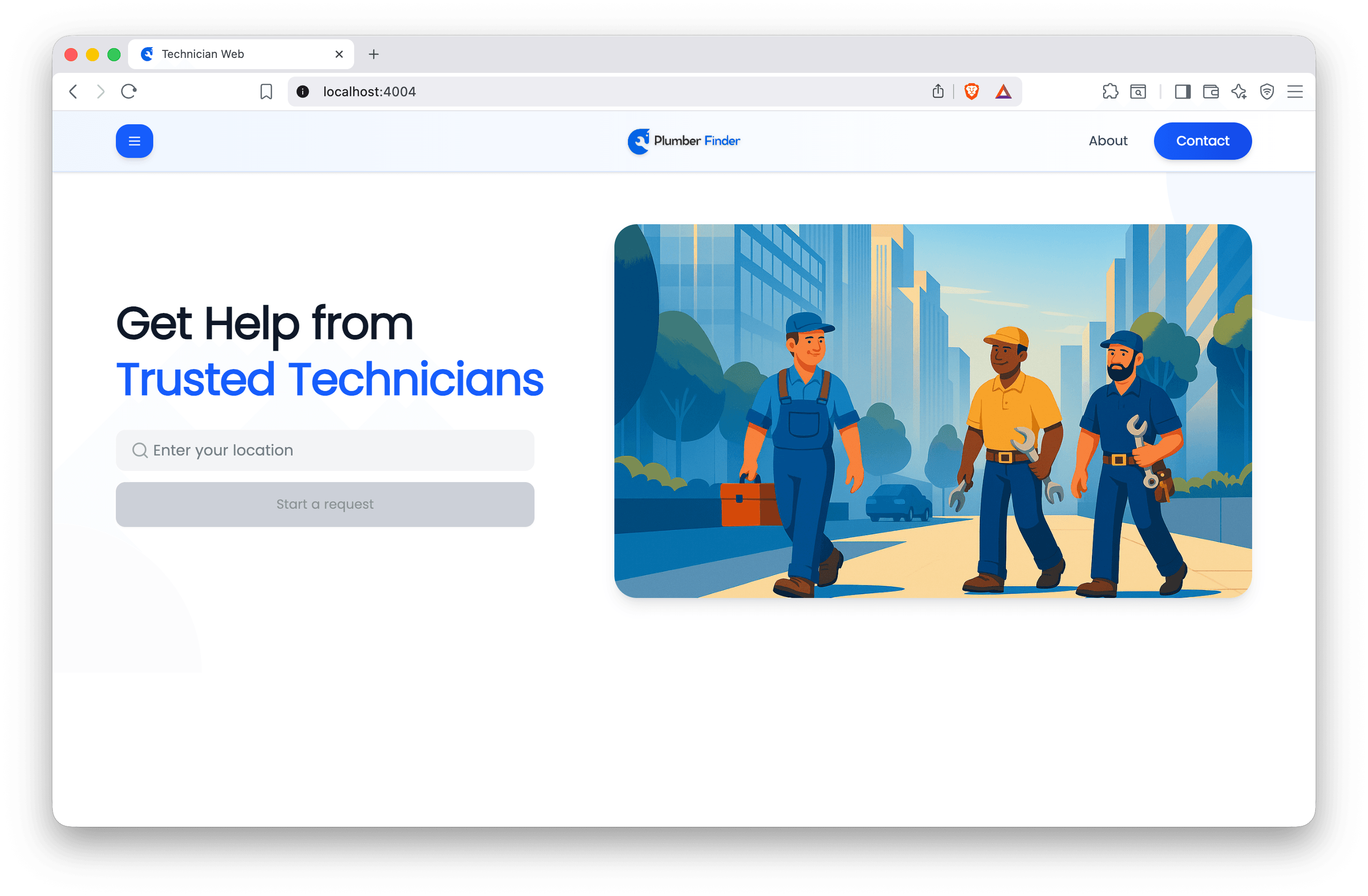This screenshot has height=896, width=1368.
Task: Open the browser extensions puzzle icon
Action: [x=1111, y=92]
